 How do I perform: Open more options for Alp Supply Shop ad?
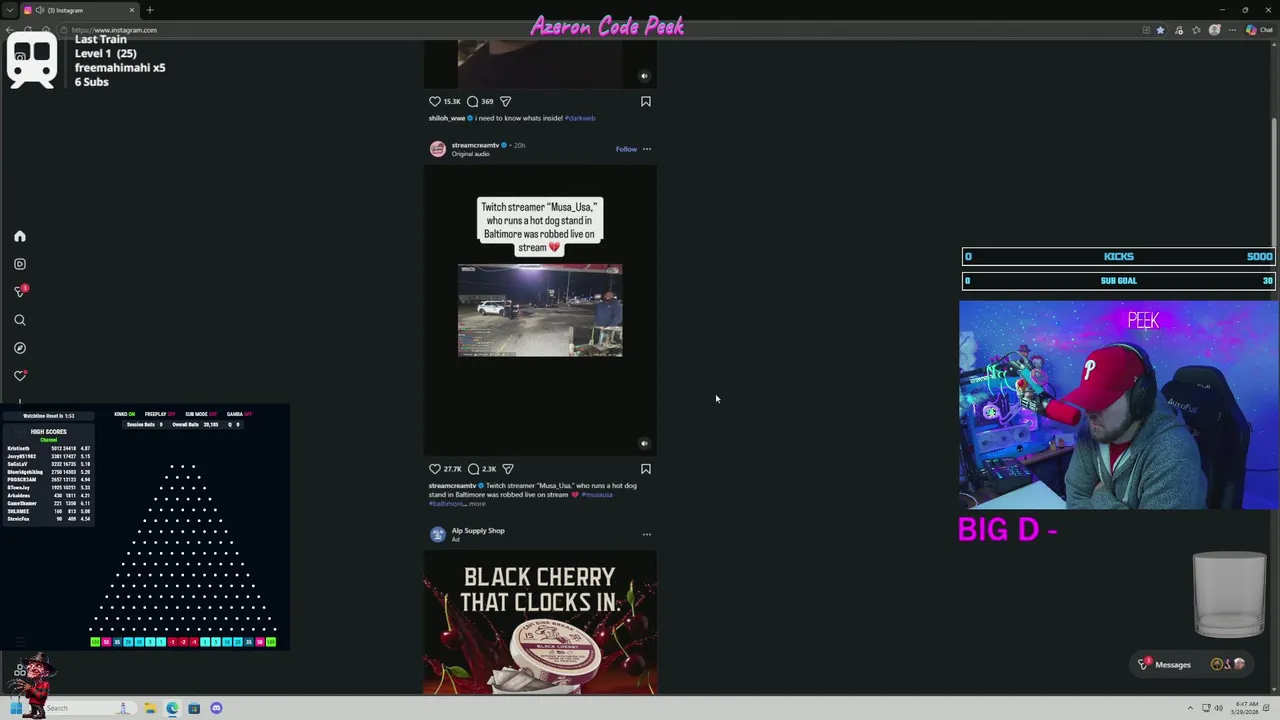pyautogui.click(x=647, y=534)
